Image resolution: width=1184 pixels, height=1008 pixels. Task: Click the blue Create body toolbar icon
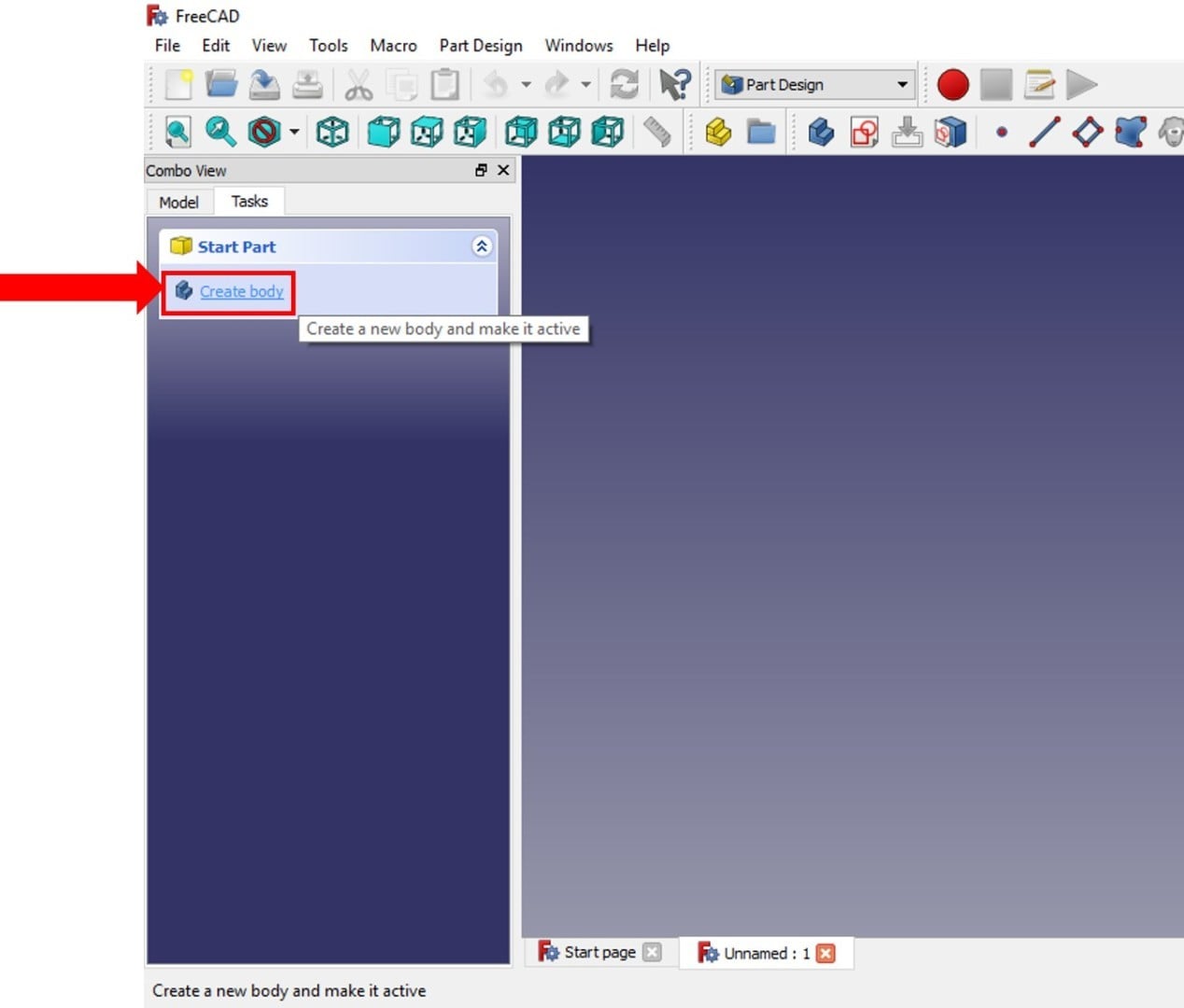[x=821, y=132]
